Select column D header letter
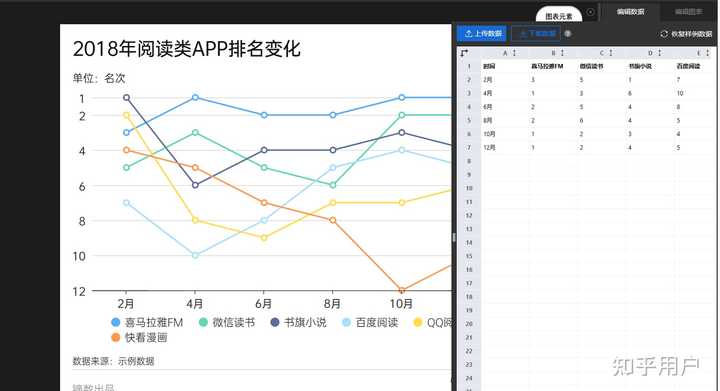The image size is (720, 391). (x=650, y=53)
